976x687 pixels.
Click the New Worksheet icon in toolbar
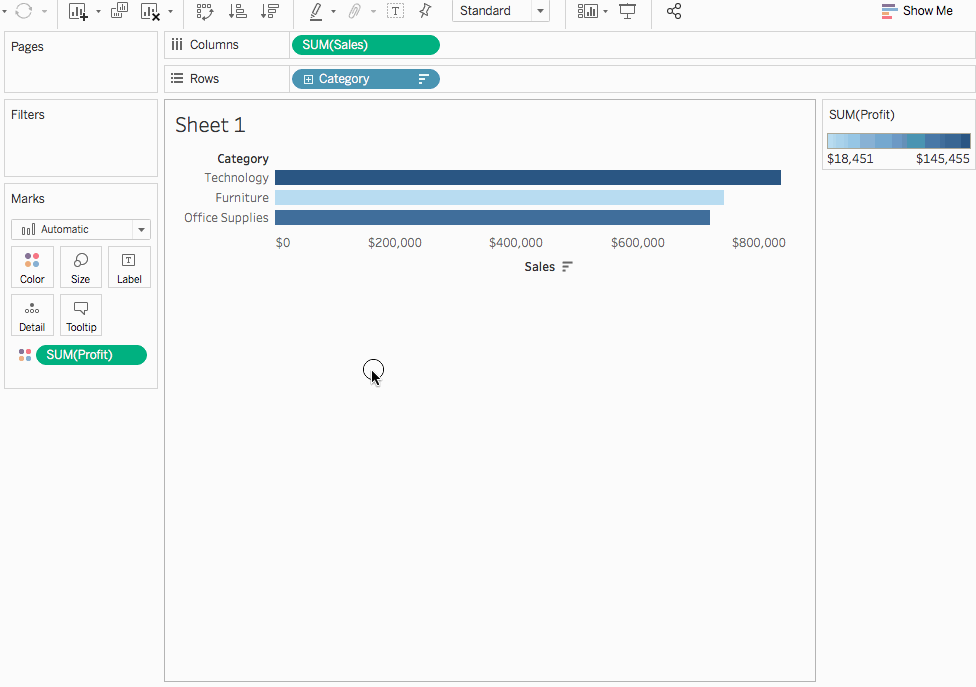[x=78, y=11]
